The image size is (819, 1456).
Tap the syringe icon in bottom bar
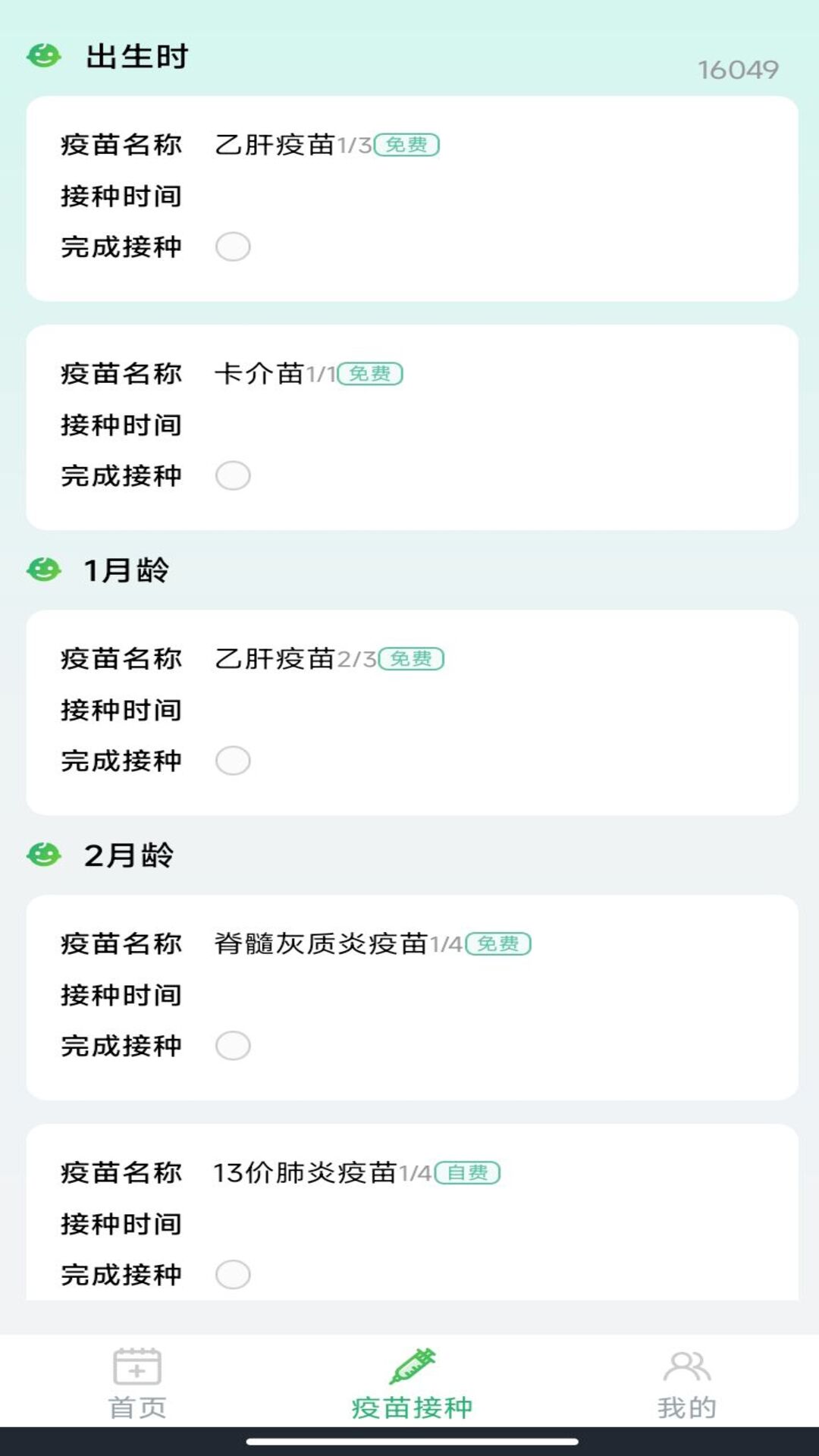tap(412, 1367)
